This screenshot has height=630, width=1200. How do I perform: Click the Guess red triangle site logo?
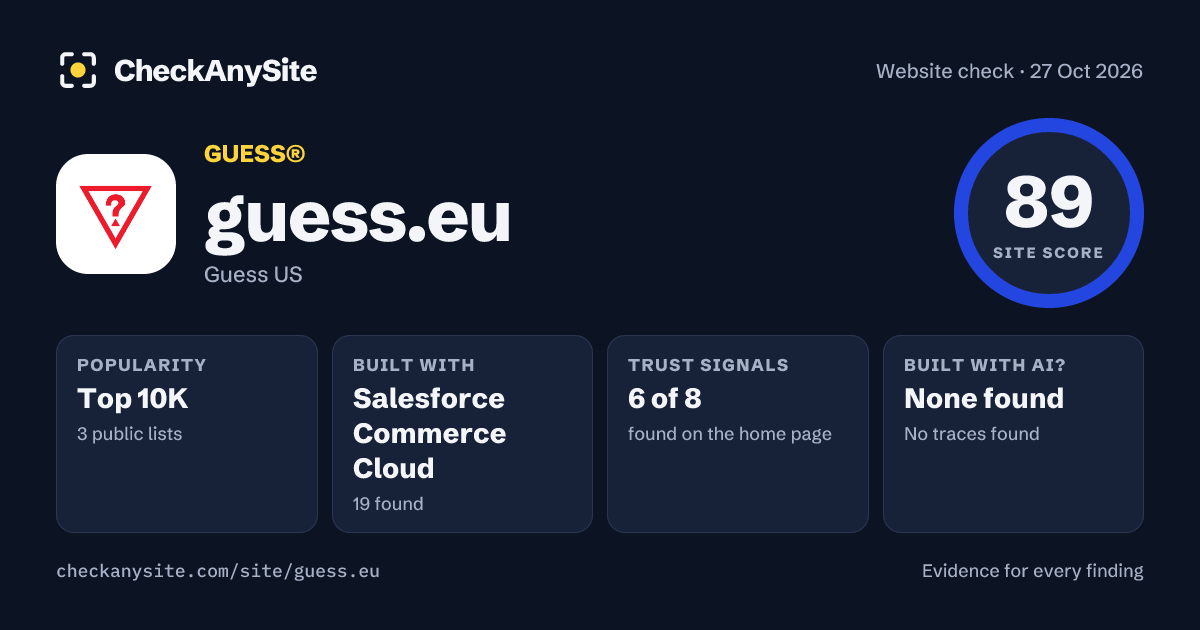click(x=116, y=214)
